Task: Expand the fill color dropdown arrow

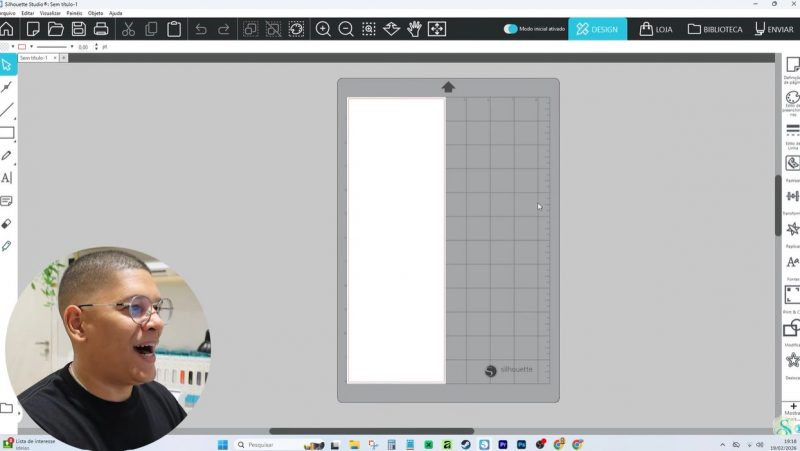Action: 12,46
